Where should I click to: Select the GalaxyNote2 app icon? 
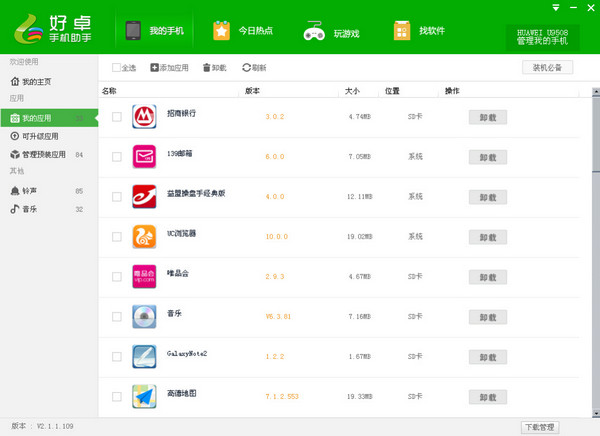[x=144, y=356]
